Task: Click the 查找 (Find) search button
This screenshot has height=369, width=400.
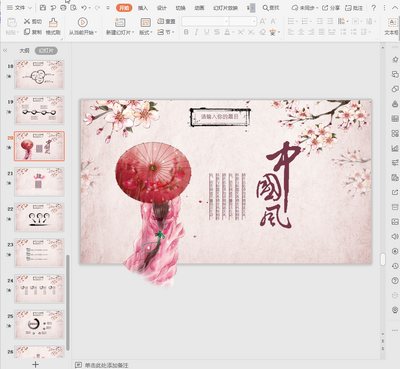Action: click(271, 8)
